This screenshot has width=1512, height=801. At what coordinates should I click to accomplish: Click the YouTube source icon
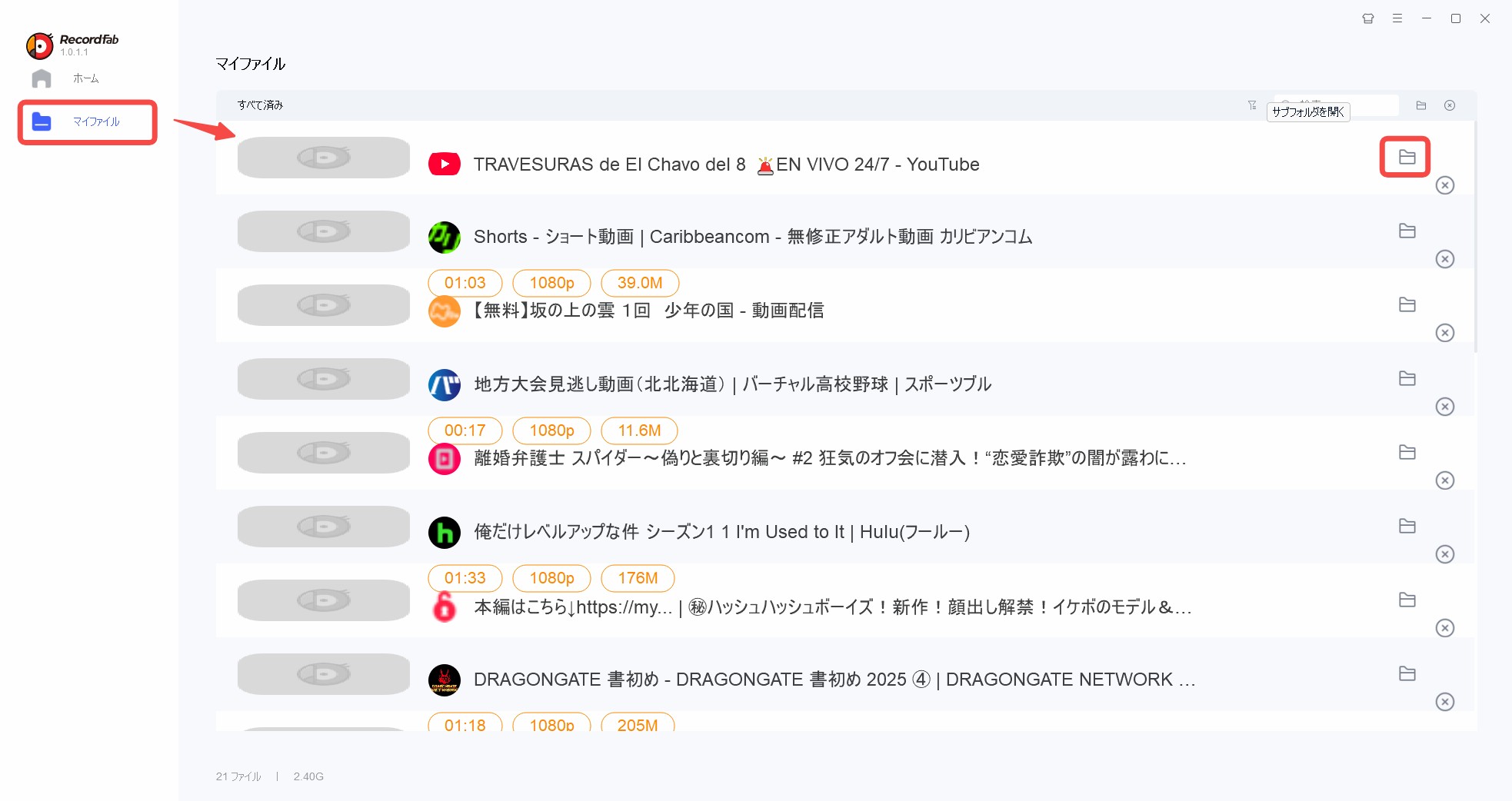pyautogui.click(x=445, y=164)
